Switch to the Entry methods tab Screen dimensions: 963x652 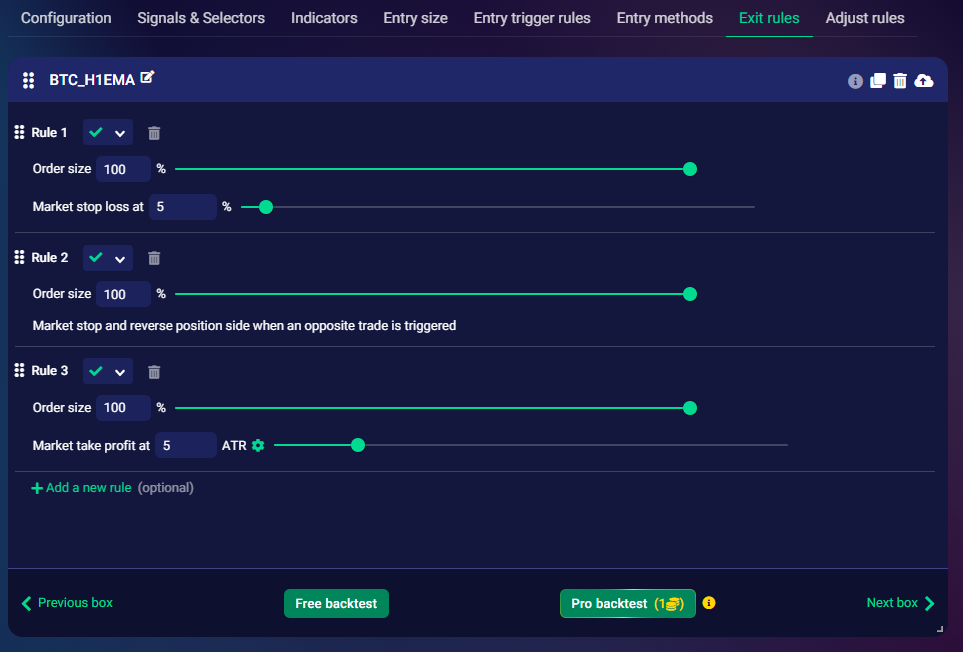click(x=665, y=18)
